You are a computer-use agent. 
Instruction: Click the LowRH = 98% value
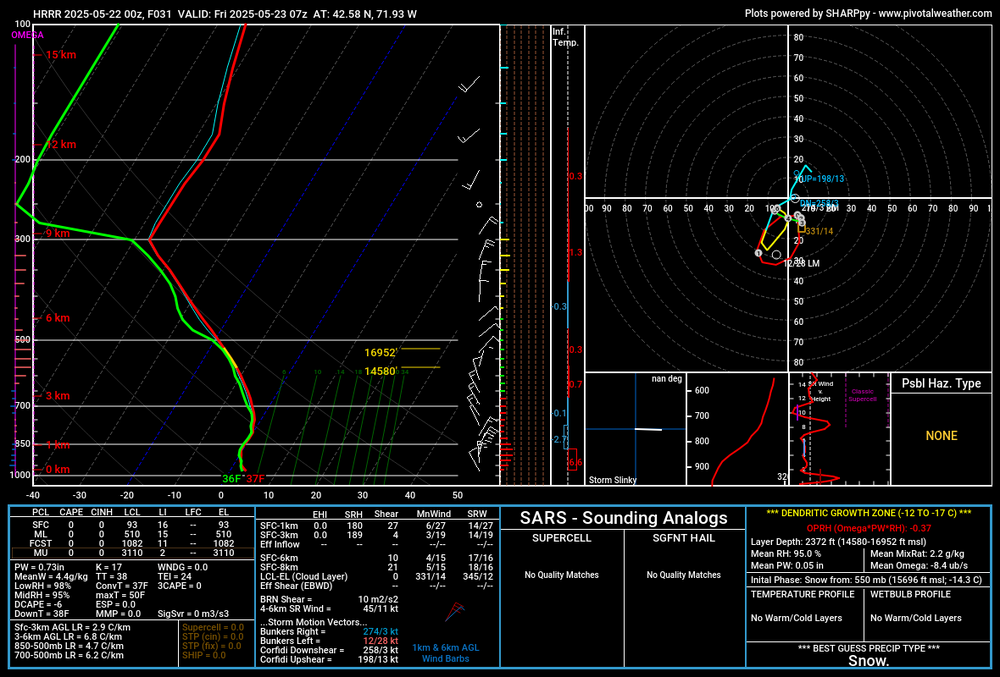42,586
